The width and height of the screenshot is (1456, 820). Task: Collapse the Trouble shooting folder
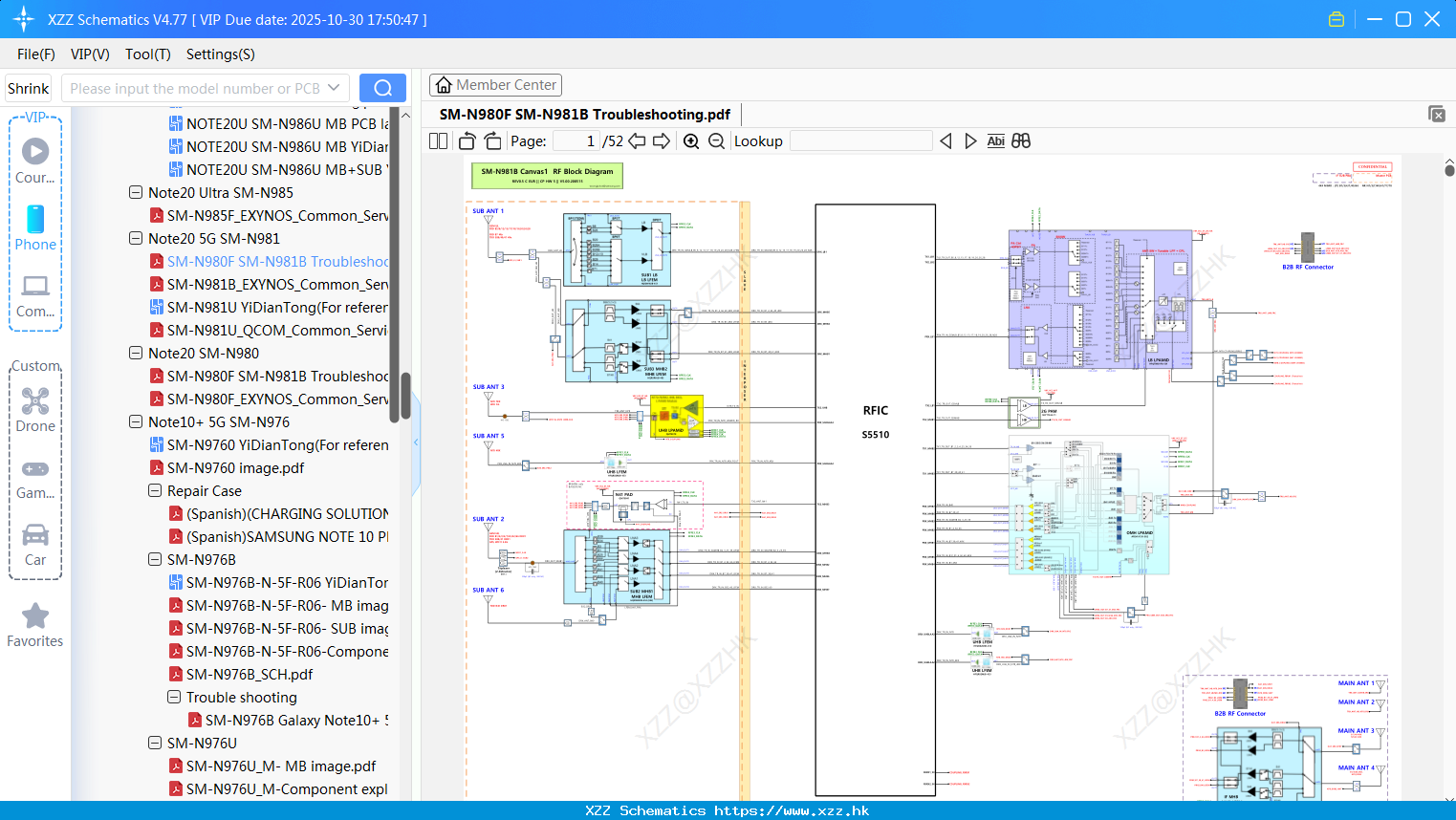pos(174,697)
